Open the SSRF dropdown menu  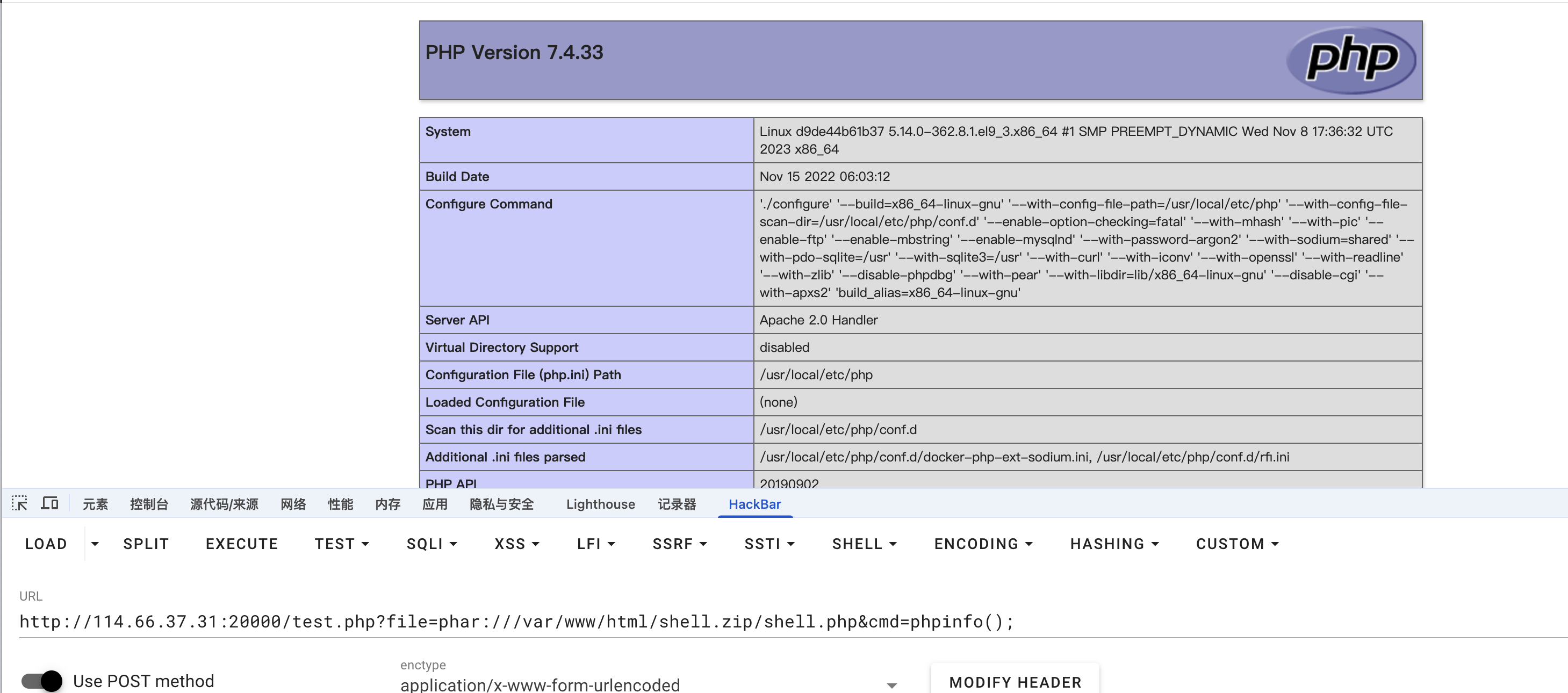click(x=679, y=543)
